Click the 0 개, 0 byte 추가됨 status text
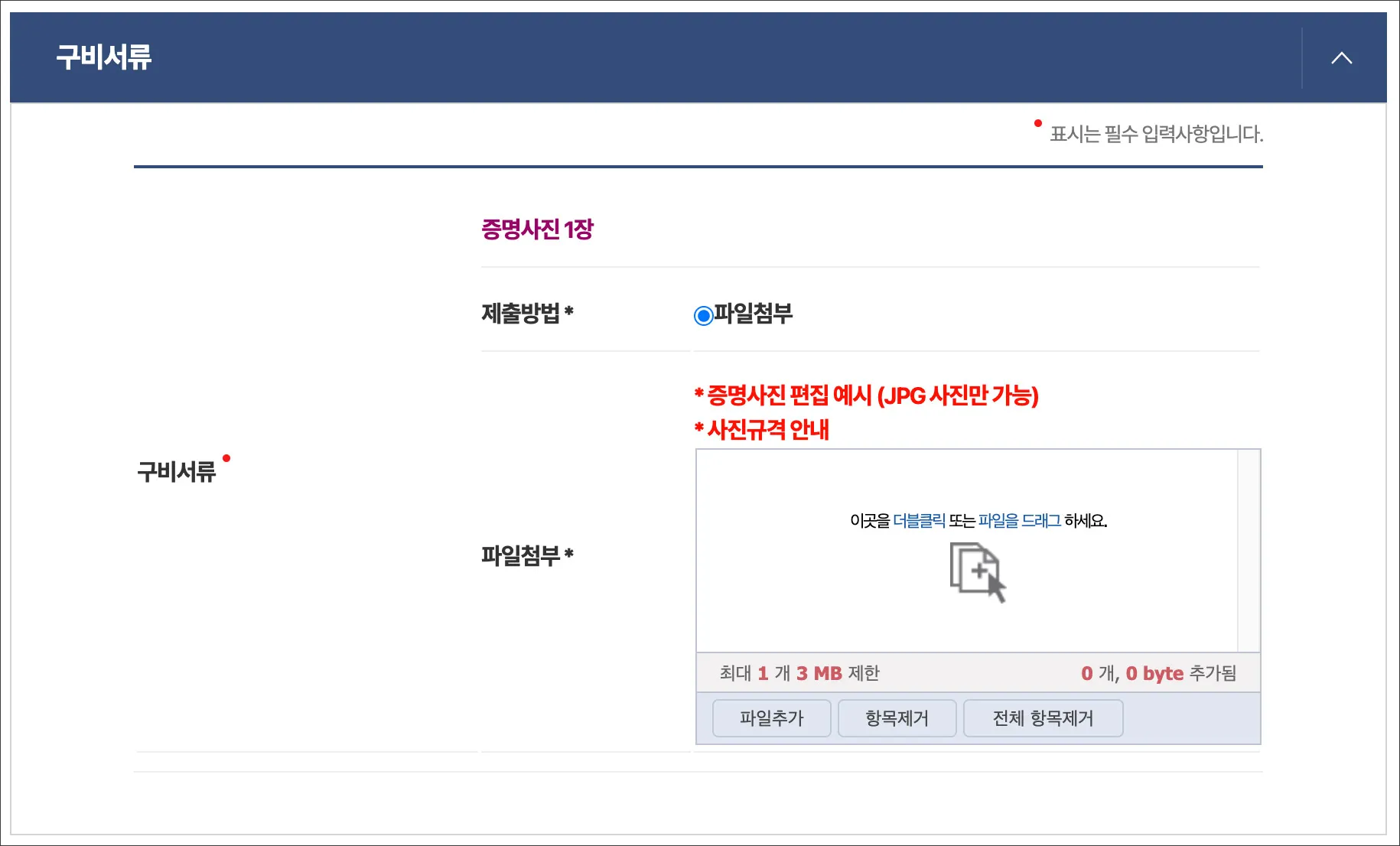The height and width of the screenshot is (846, 1400). pyautogui.click(x=1161, y=673)
